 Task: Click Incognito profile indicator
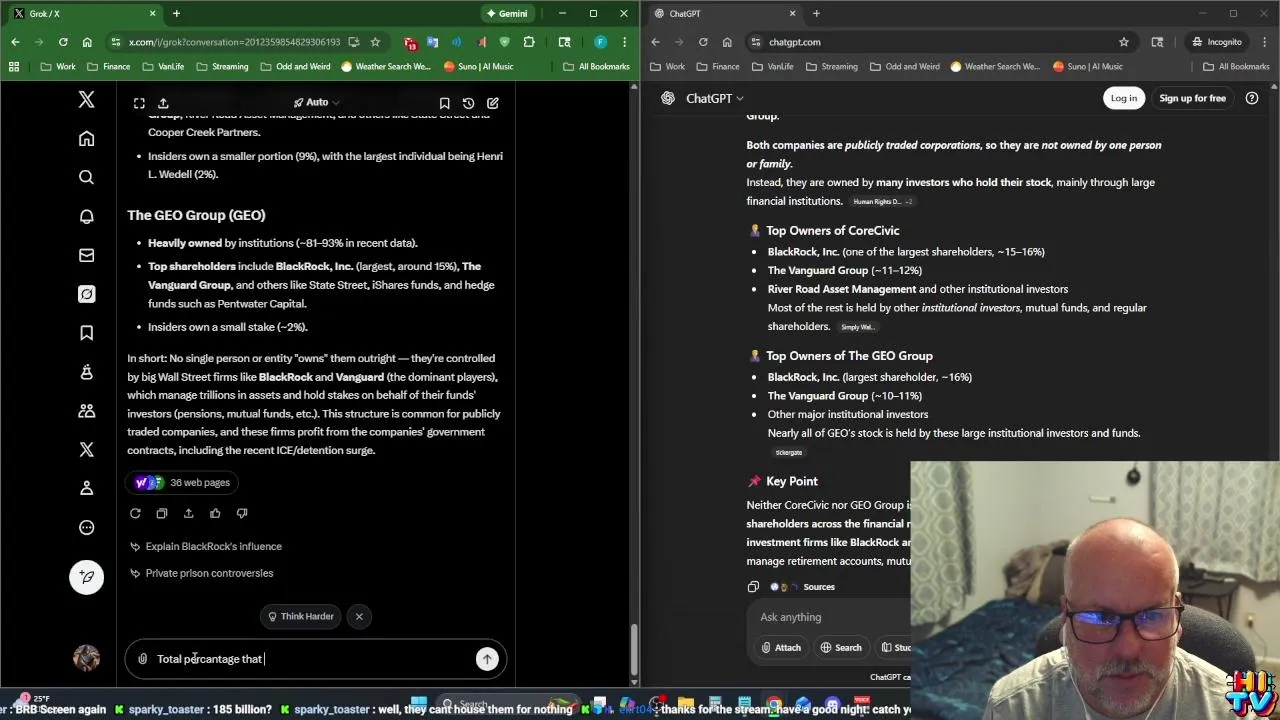1216,42
